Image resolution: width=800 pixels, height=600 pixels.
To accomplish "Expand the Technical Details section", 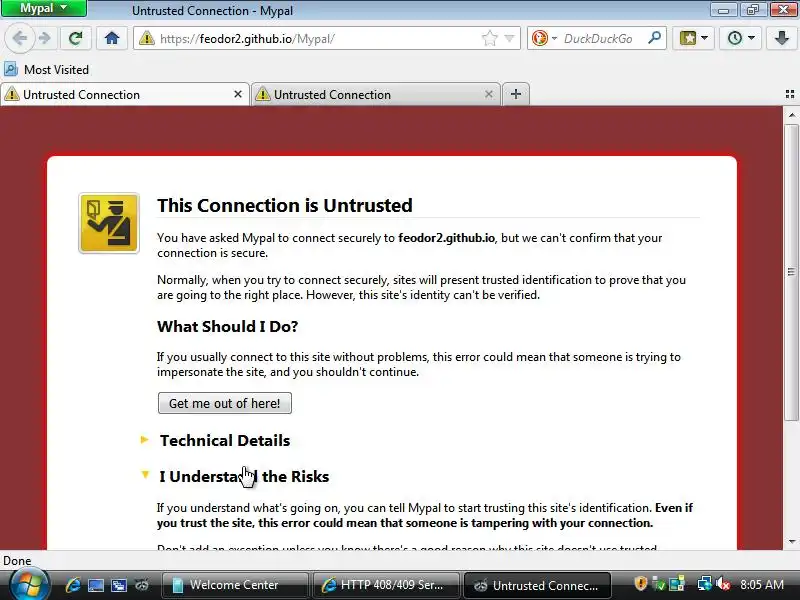I will [224, 440].
